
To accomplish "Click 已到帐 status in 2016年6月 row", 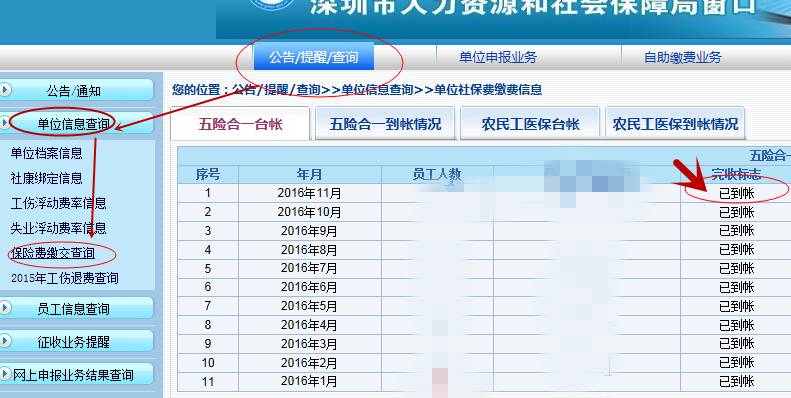I will 737,287.
